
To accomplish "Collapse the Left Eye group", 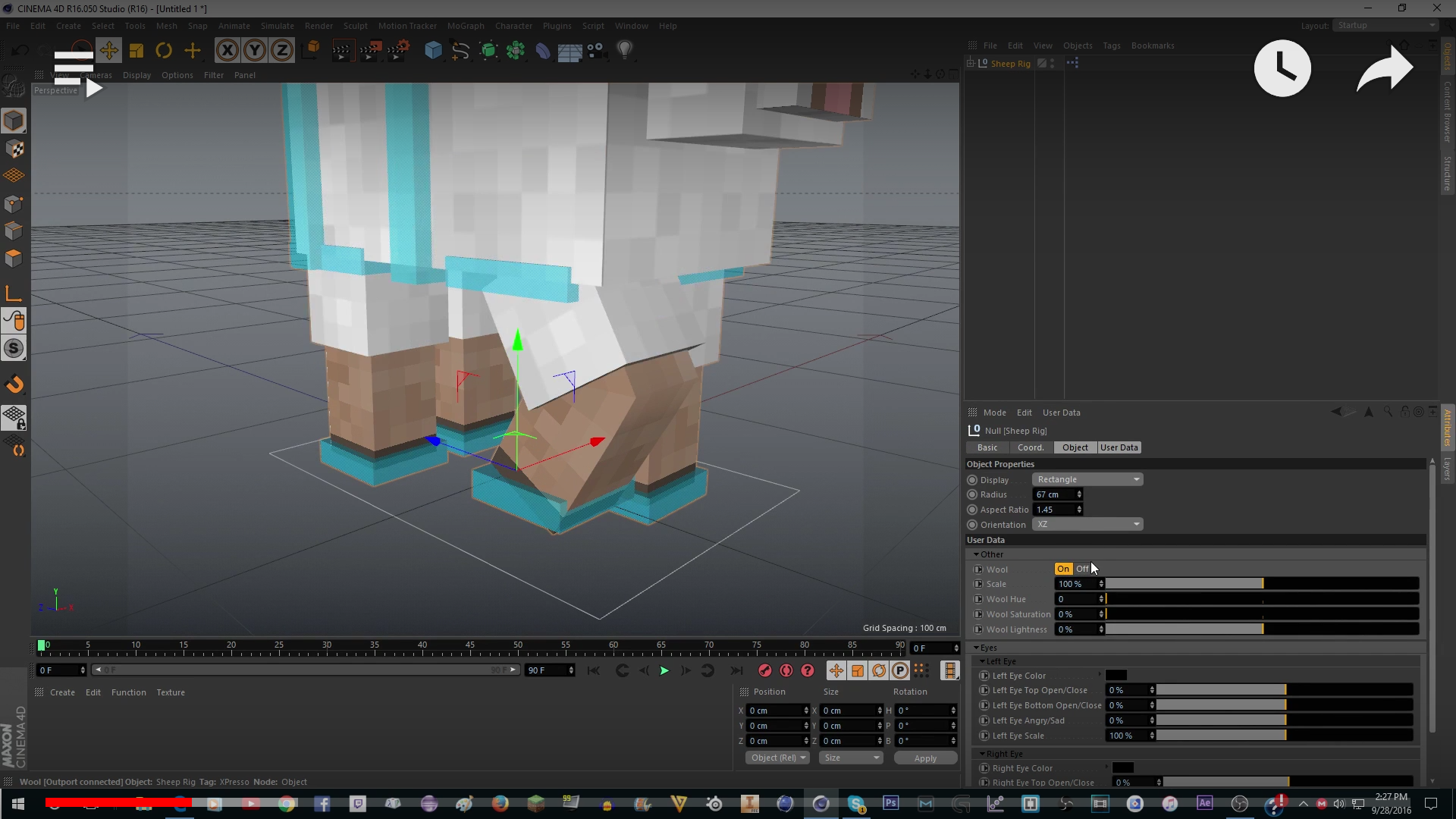I will point(982,661).
